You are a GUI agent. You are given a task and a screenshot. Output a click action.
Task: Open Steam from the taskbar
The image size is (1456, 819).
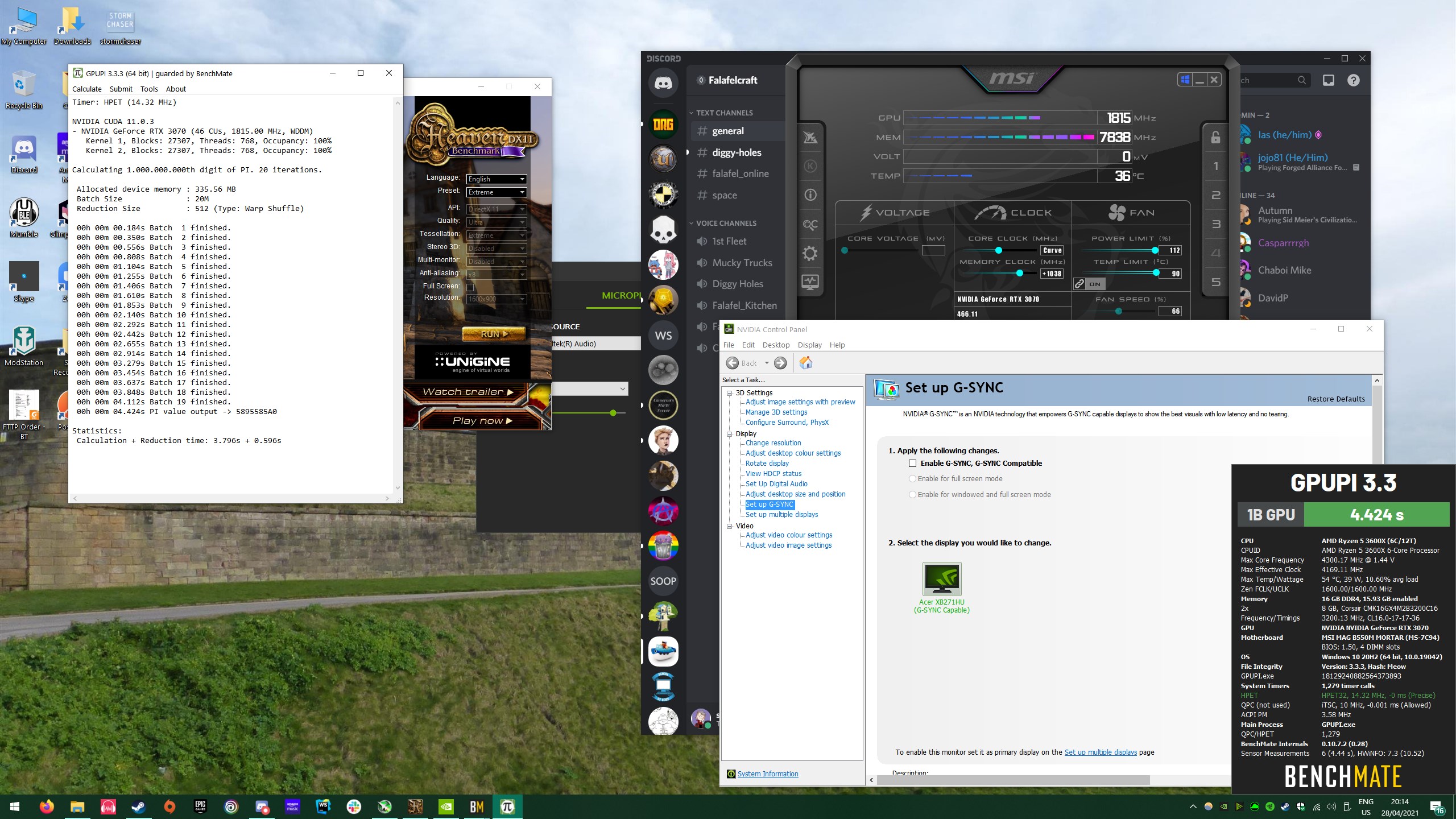tap(139, 806)
